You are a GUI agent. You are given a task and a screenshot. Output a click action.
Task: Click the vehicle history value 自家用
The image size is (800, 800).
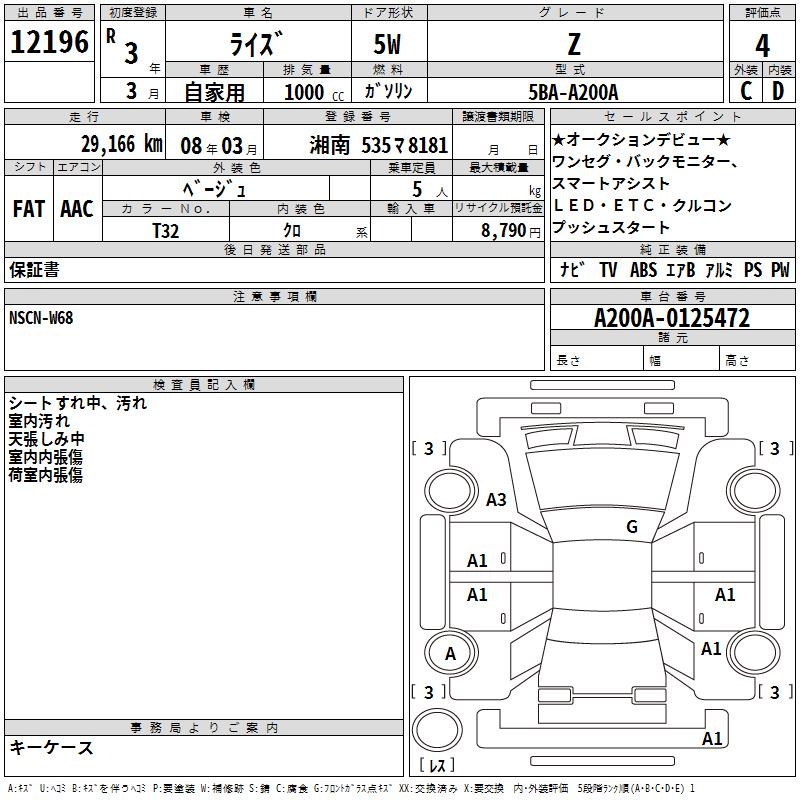(x=214, y=92)
